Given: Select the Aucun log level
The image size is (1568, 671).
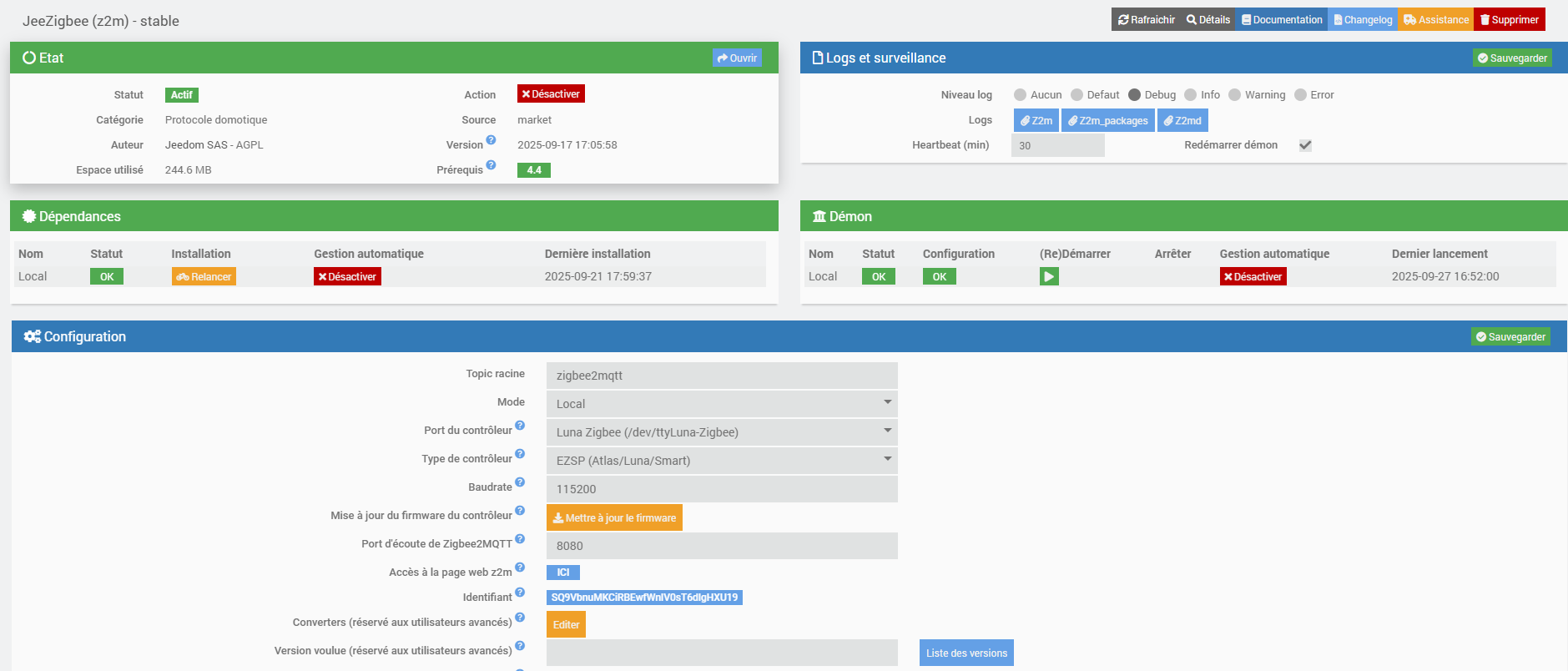Looking at the screenshot, I should coord(1020,95).
